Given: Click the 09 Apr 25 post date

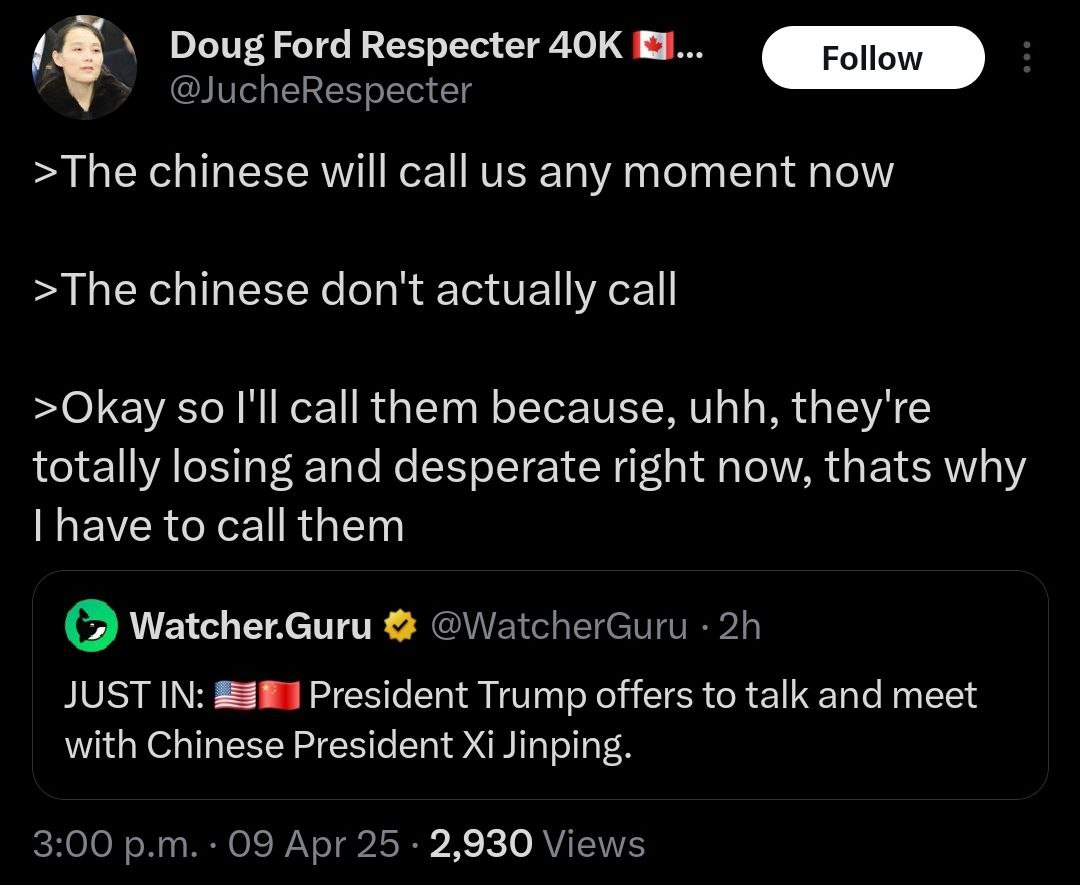Looking at the screenshot, I should coord(313,844).
